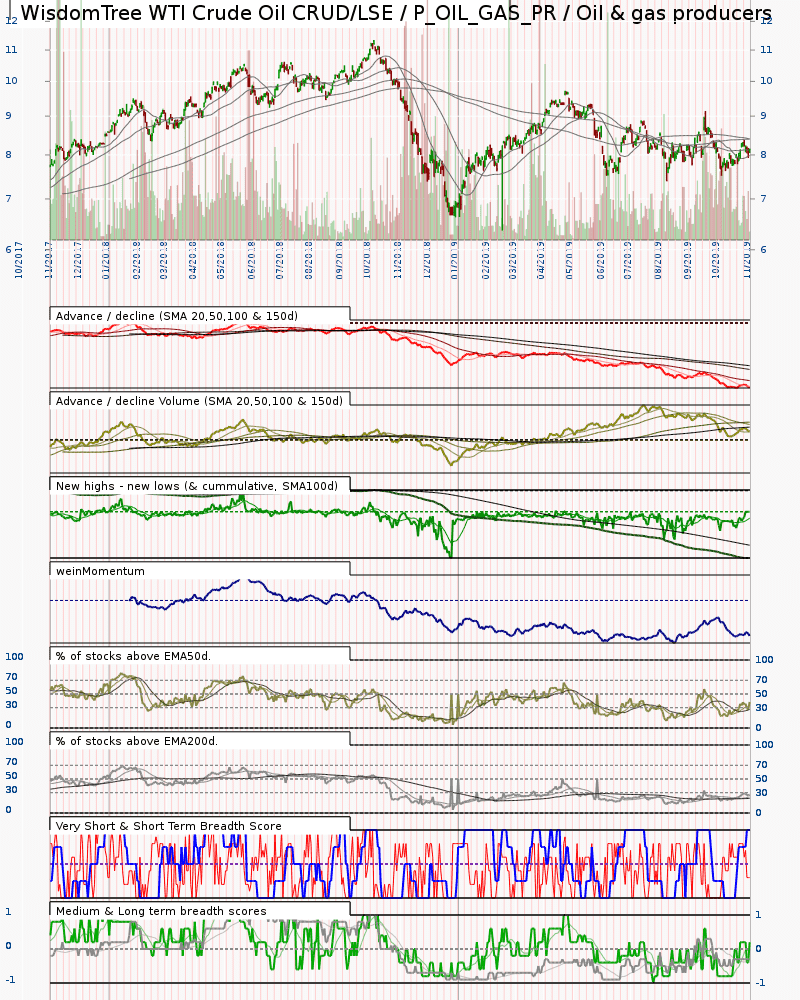Click the 09/2019 date label
This screenshot has width=800, height=1000.
click(687, 260)
